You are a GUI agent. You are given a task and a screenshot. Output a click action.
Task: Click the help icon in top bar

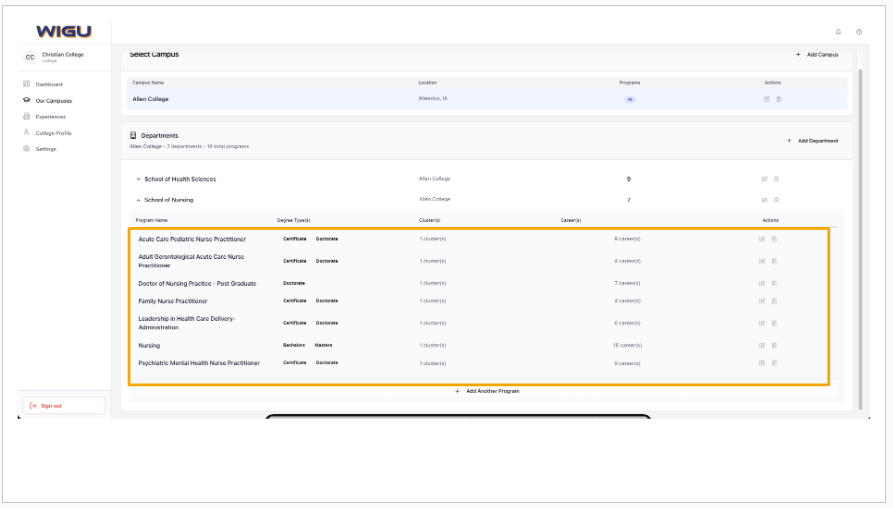(x=859, y=32)
